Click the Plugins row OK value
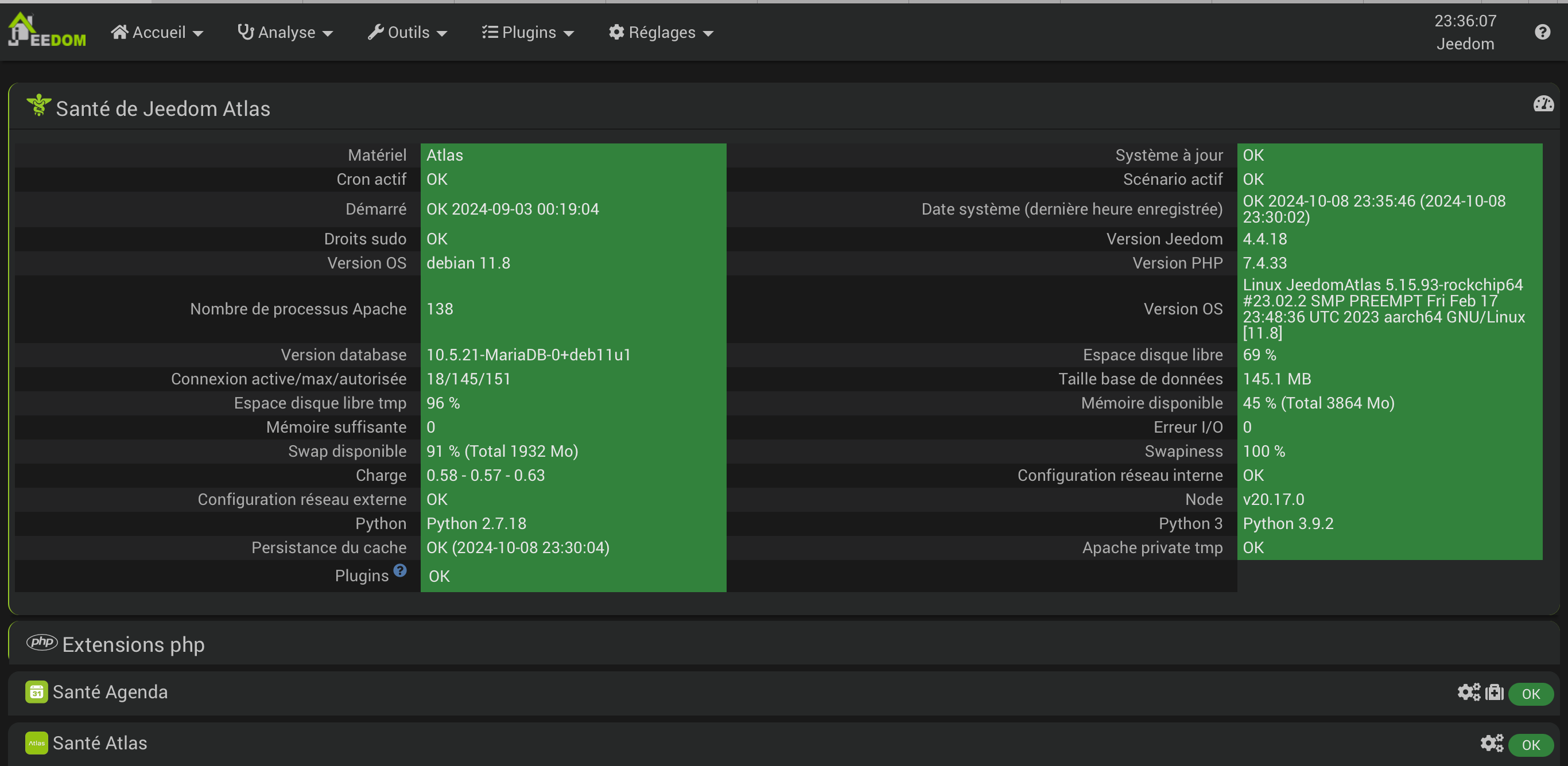 pyautogui.click(x=439, y=576)
